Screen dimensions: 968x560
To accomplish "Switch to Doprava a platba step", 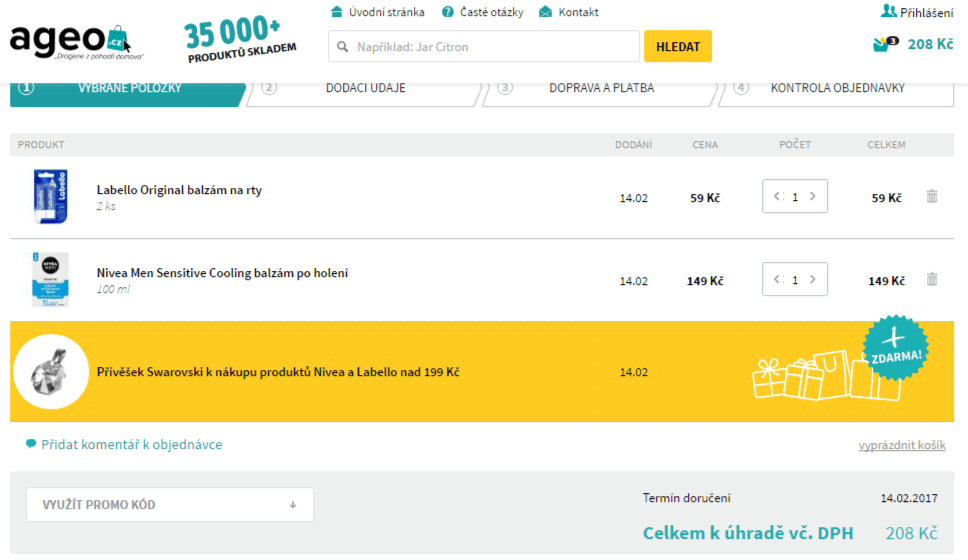I will click(x=601, y=88).
